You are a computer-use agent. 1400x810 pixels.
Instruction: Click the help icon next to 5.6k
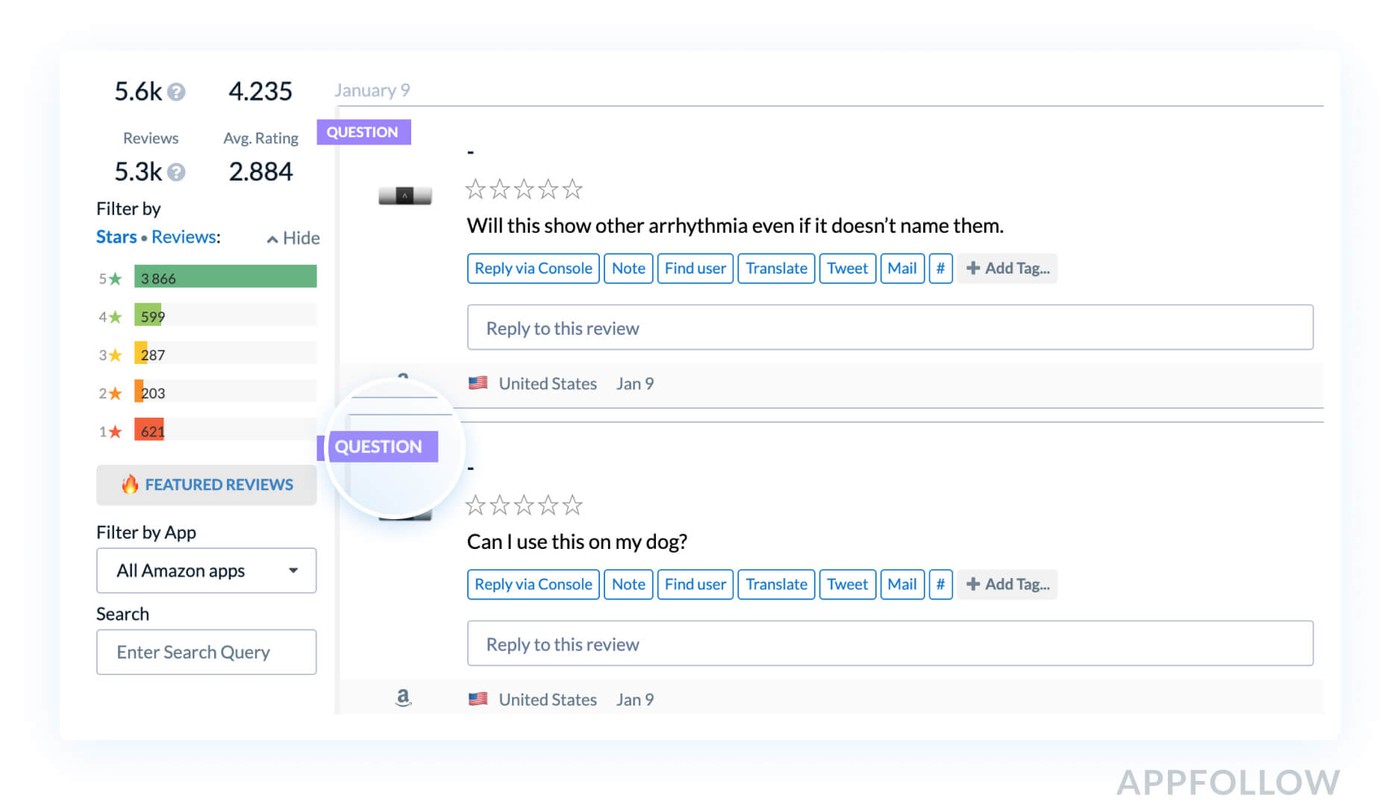coord(176,92)
